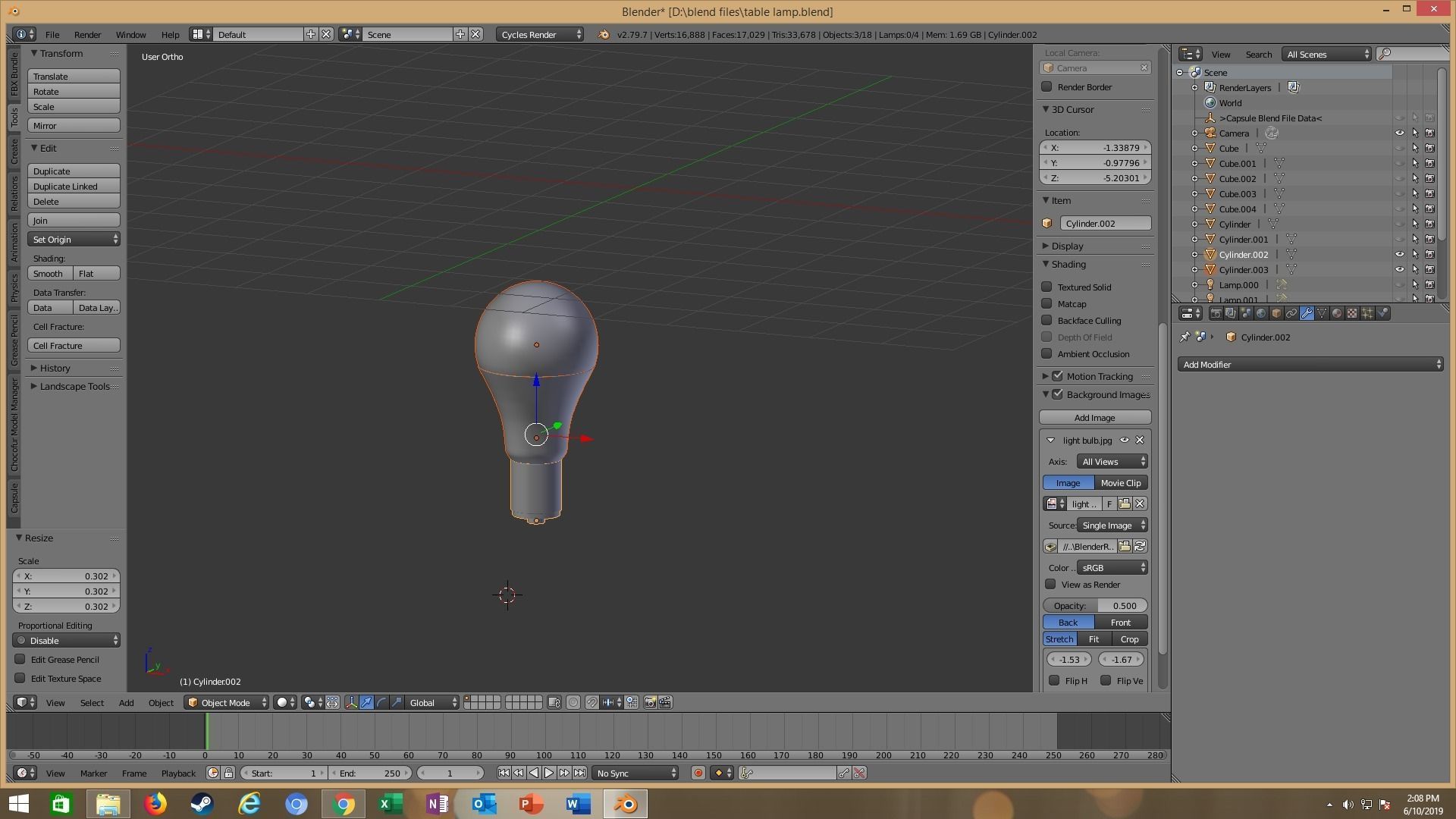Open the Constraints chain-link tab icon

tap(1291, 313)
